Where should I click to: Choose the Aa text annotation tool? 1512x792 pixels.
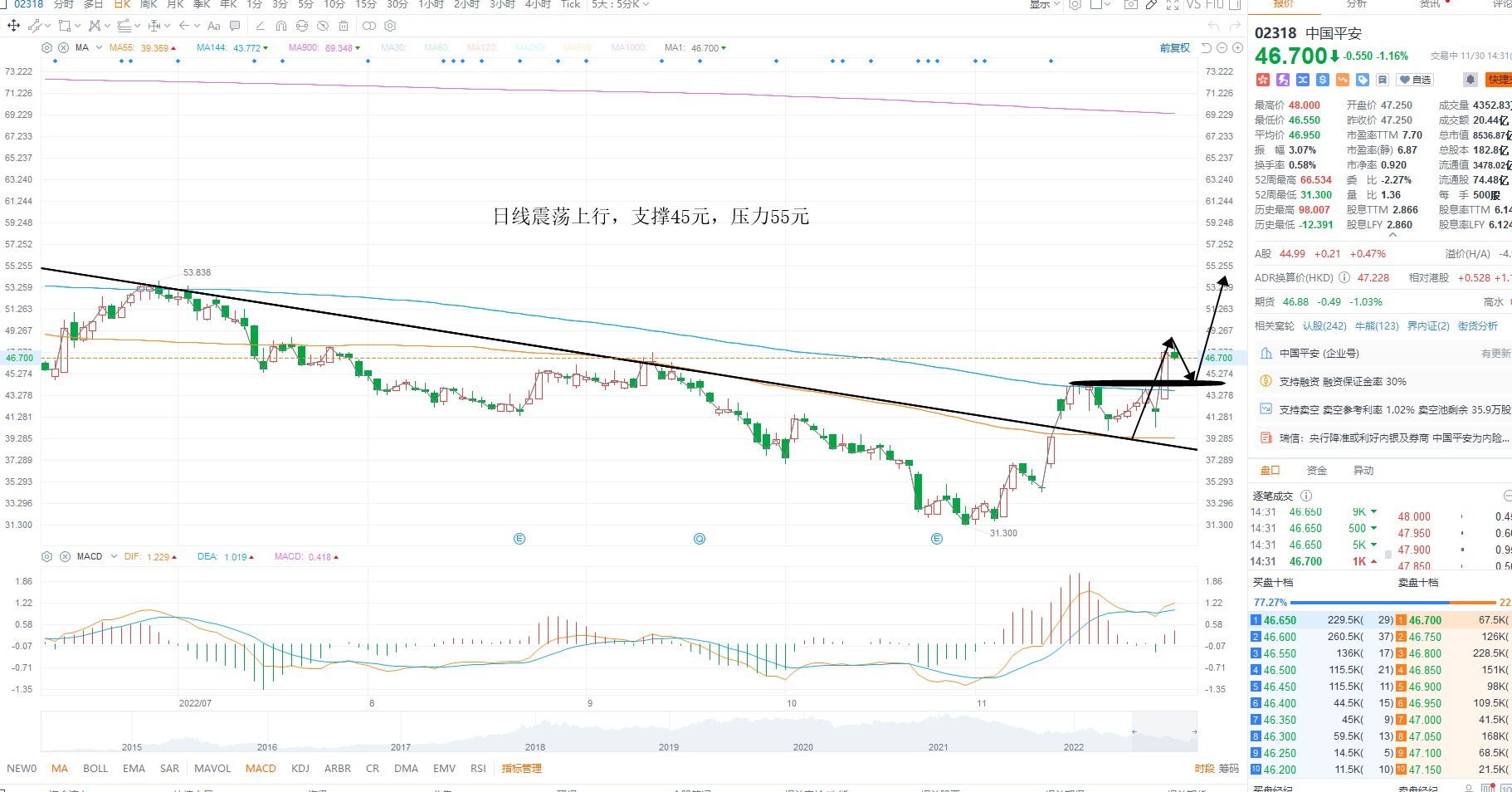(x=213, y=26)
